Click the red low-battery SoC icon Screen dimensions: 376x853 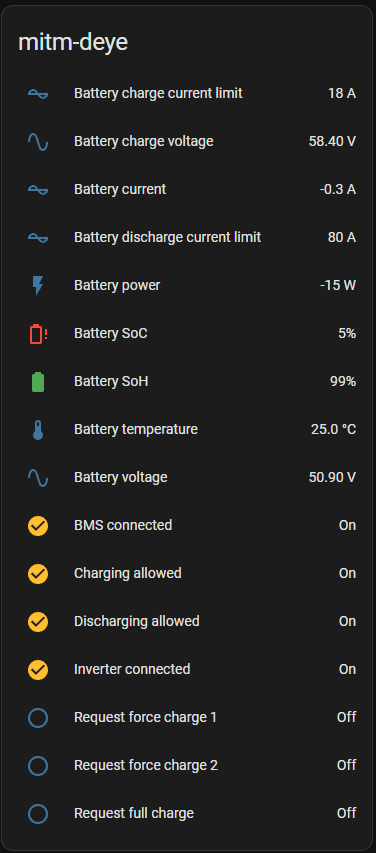38,333
